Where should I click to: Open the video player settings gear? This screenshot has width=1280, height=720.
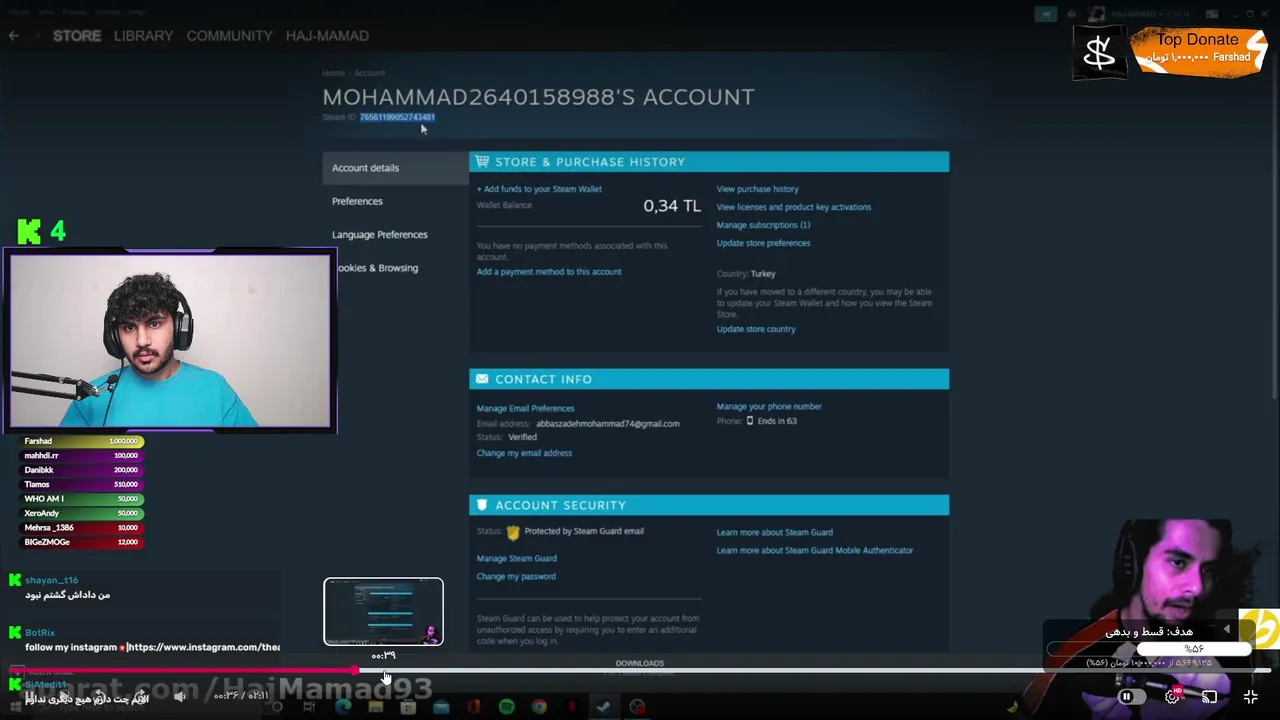1173,697
